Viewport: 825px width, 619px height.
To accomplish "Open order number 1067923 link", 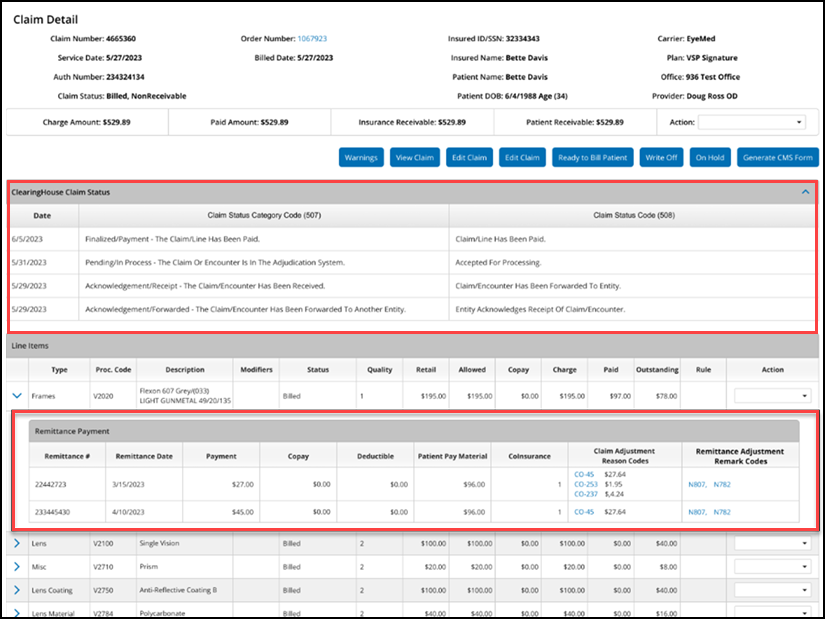I will tap(312, 39).
